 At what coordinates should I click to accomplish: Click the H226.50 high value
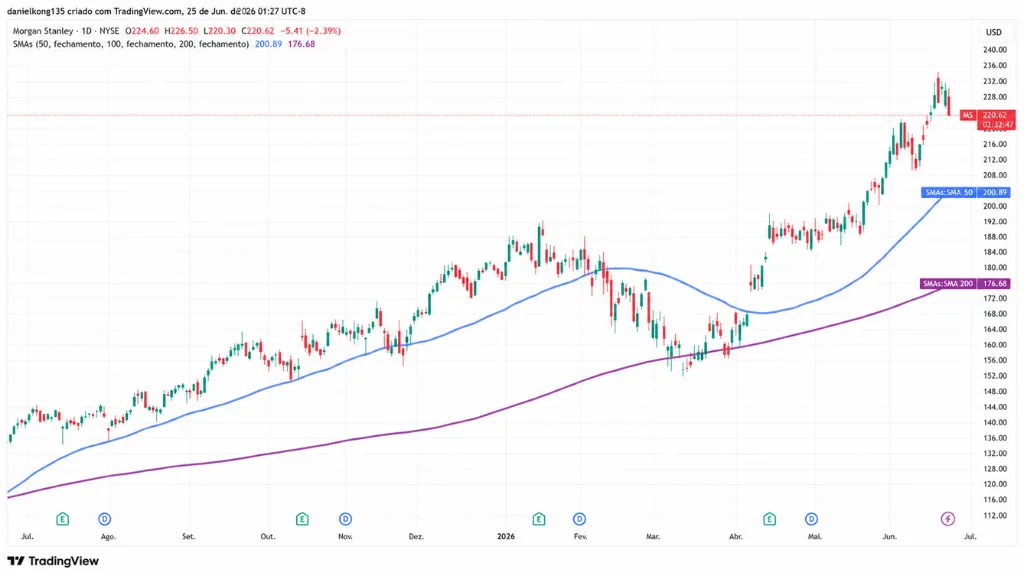pyautogui.click(x=181, y=31)
